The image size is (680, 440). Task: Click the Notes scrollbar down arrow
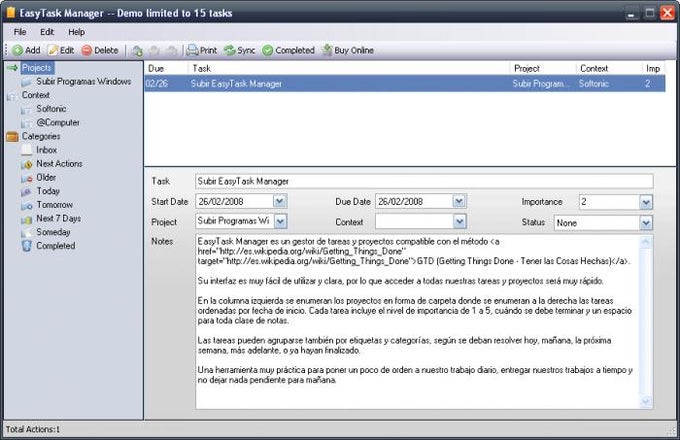click(x=646, y=402)
